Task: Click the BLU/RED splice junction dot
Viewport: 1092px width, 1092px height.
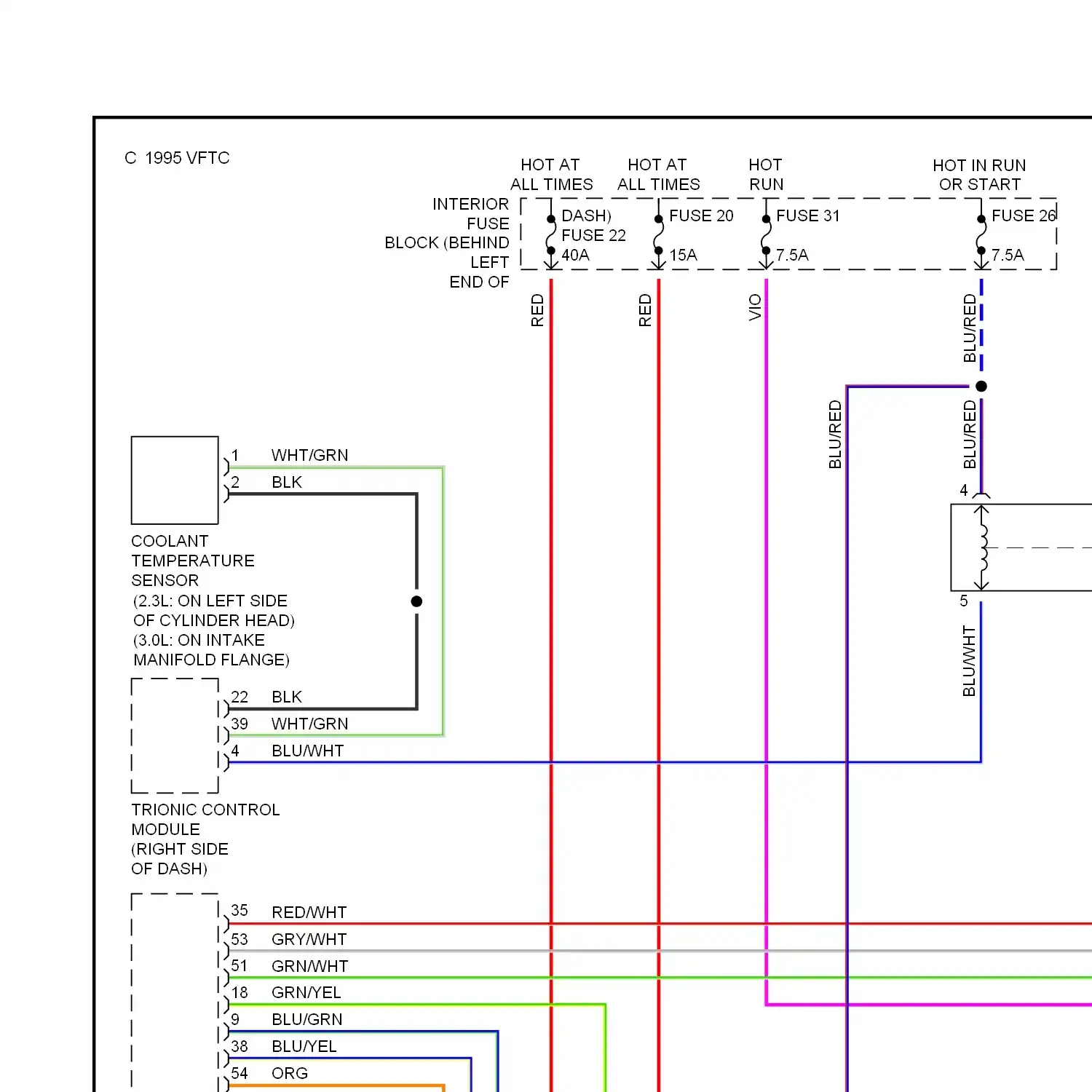Action: 981,387
